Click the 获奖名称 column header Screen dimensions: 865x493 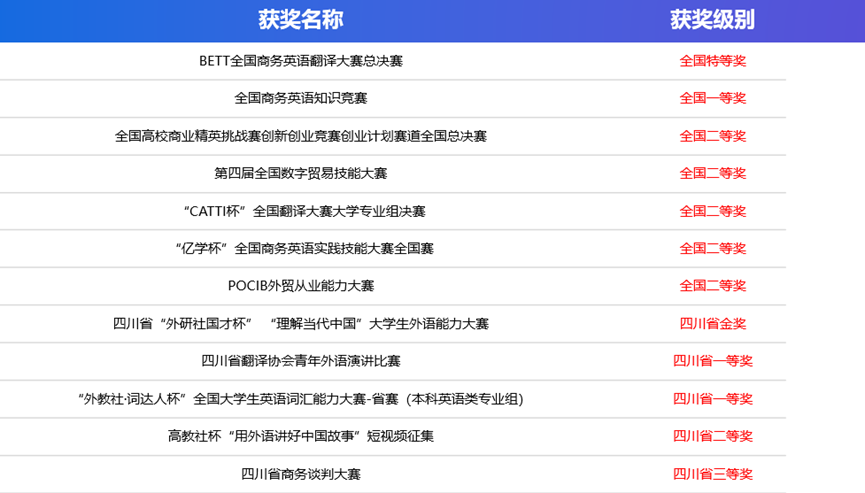pos(301,20)
